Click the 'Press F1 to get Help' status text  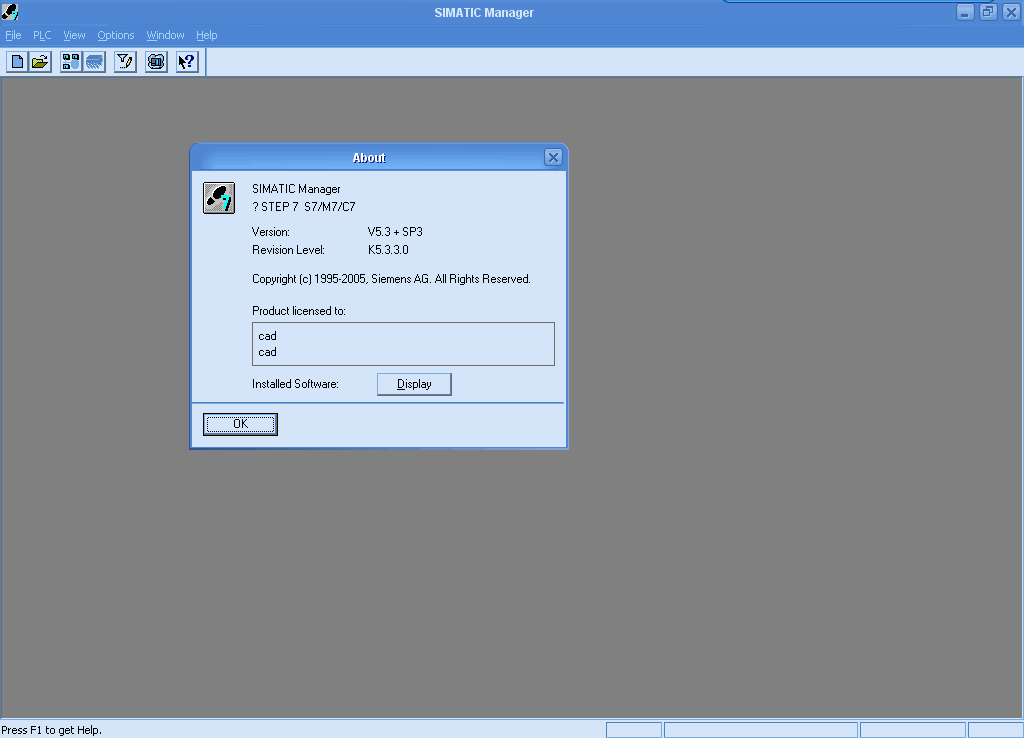pos(52,730)
